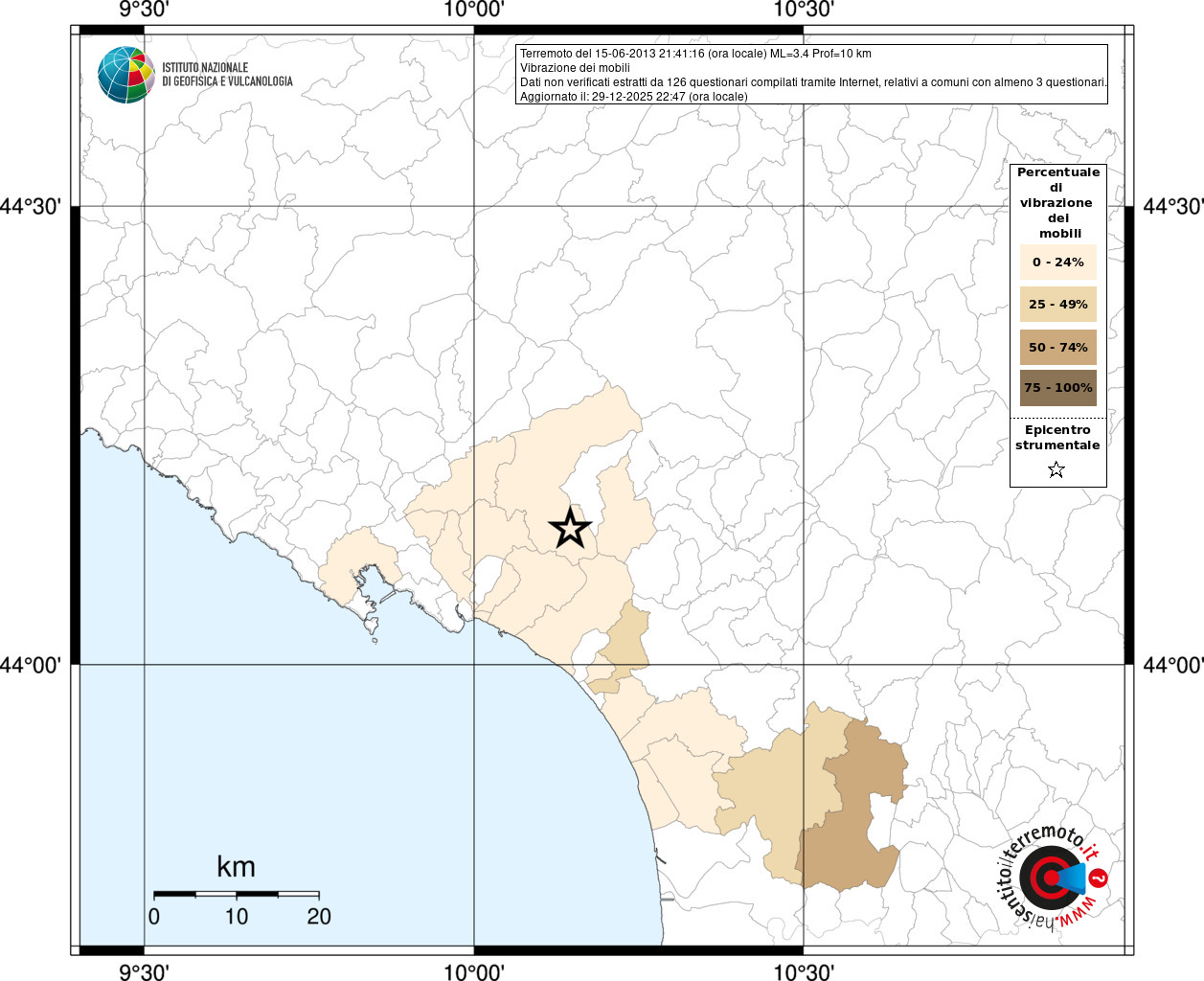The height and width of the screenshot is (981, 1204).
Task: Click the right 44°30' latitude label
Action: pos(1173,206)
